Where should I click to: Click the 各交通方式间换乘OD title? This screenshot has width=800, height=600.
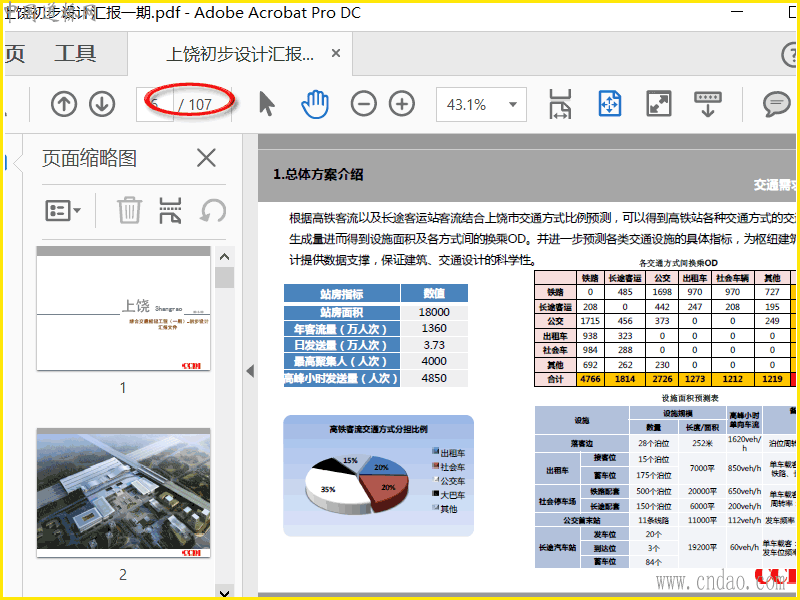click(678, 263)
